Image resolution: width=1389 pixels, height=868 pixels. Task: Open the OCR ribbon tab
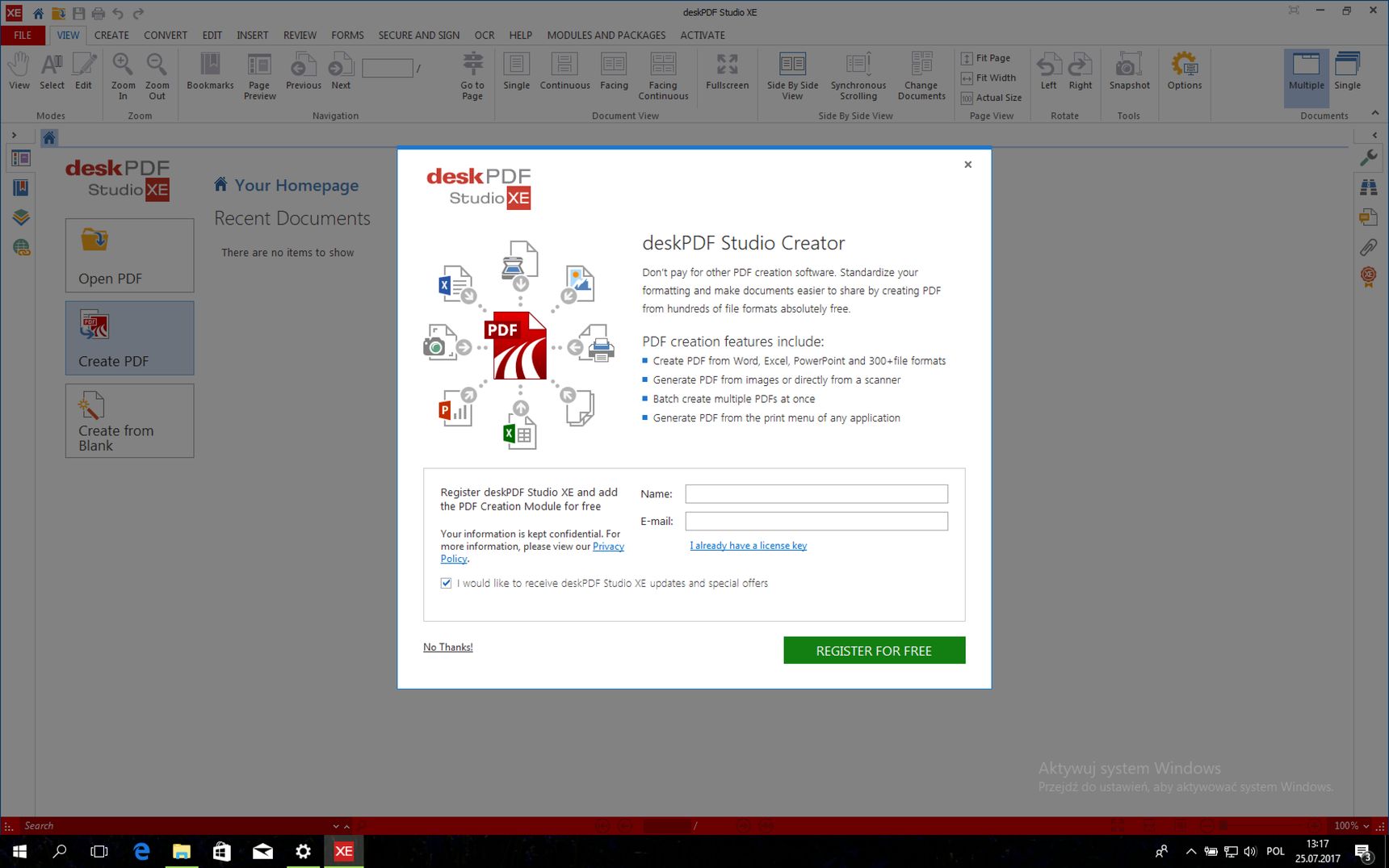485,35
